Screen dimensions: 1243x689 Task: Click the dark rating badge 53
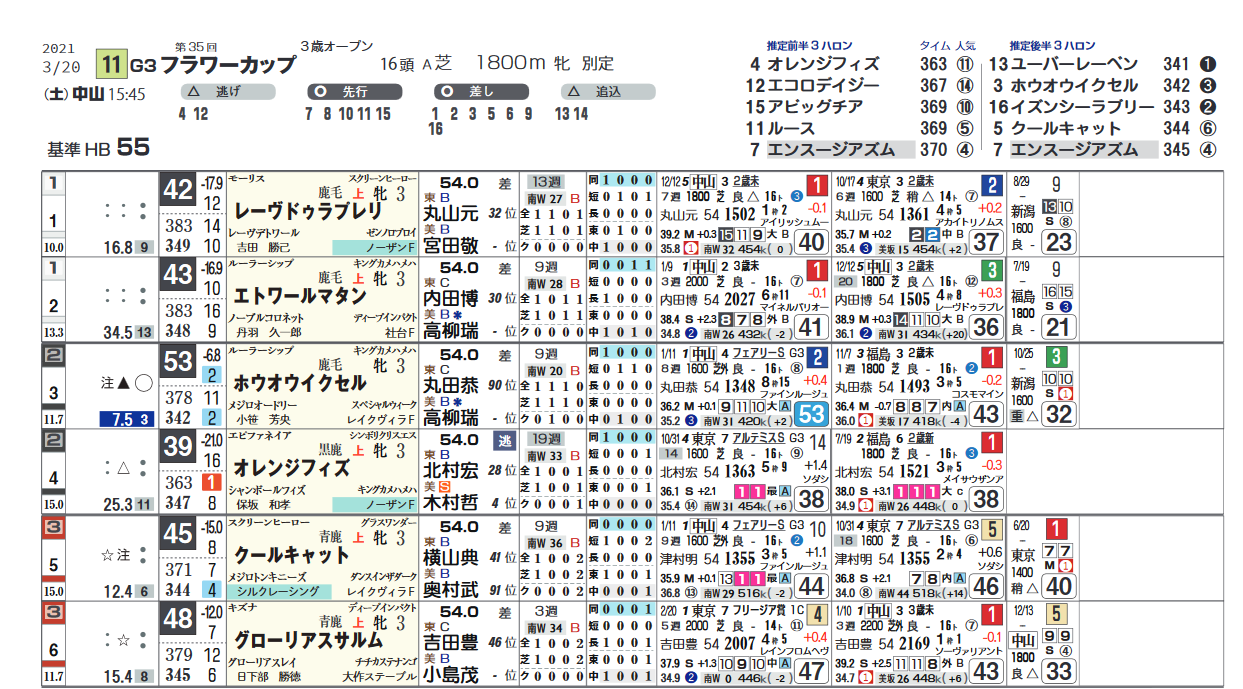coord(178,362)
